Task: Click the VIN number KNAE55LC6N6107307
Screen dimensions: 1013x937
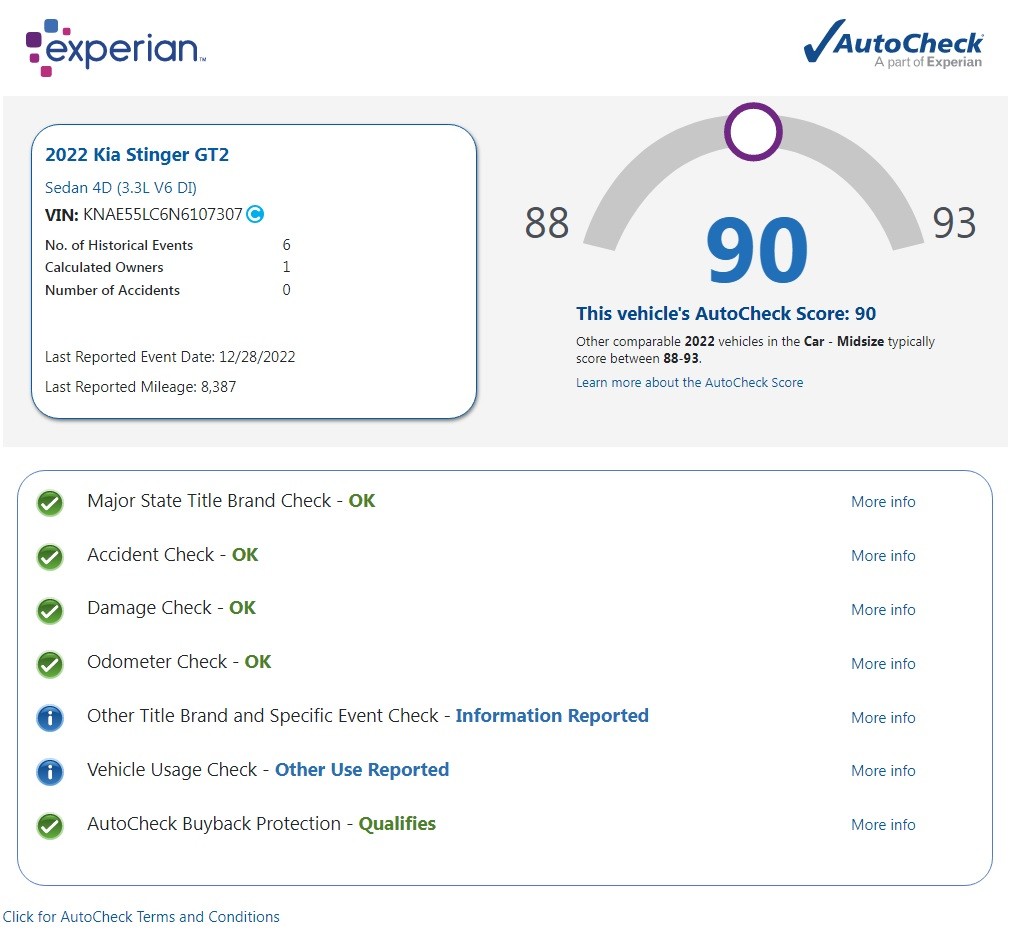Action: 163,215
